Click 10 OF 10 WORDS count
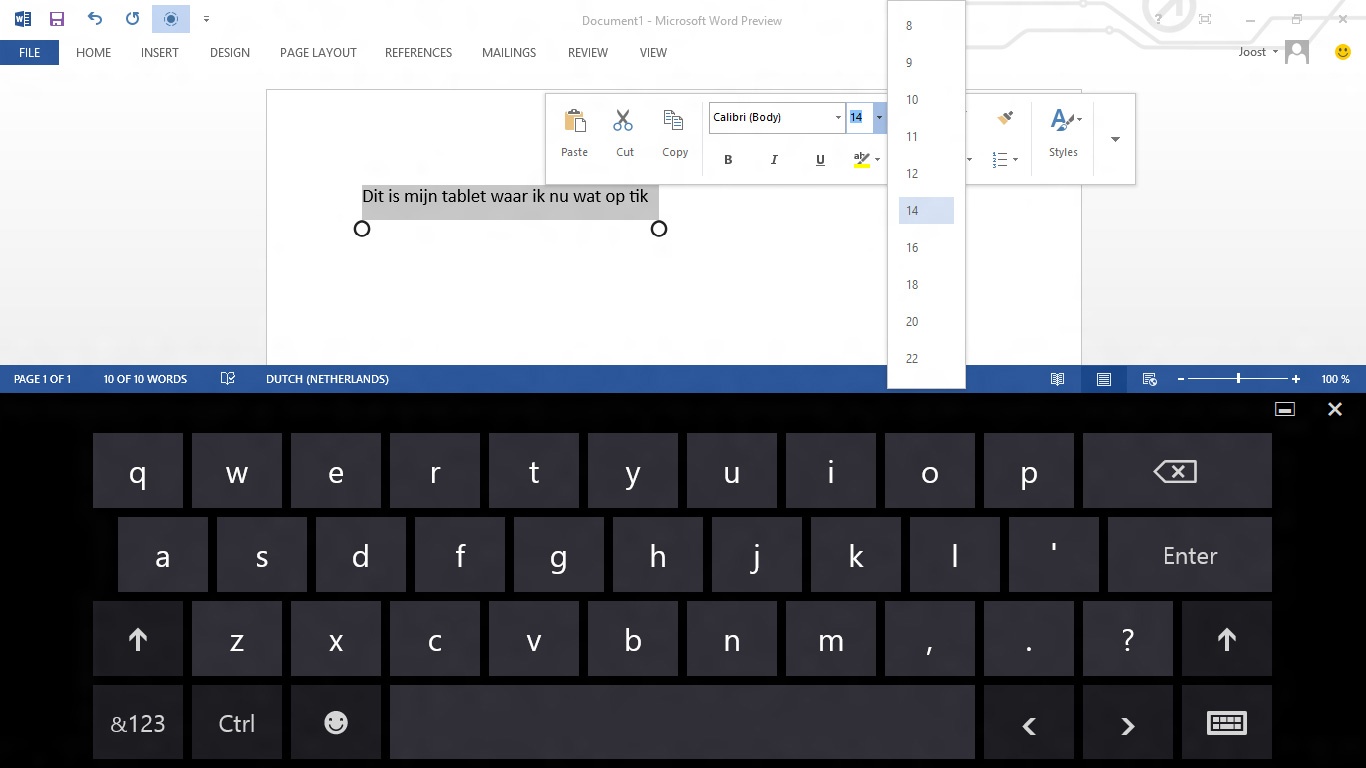1366x768 pixels. pyautogui.click(x=145, y=379)
